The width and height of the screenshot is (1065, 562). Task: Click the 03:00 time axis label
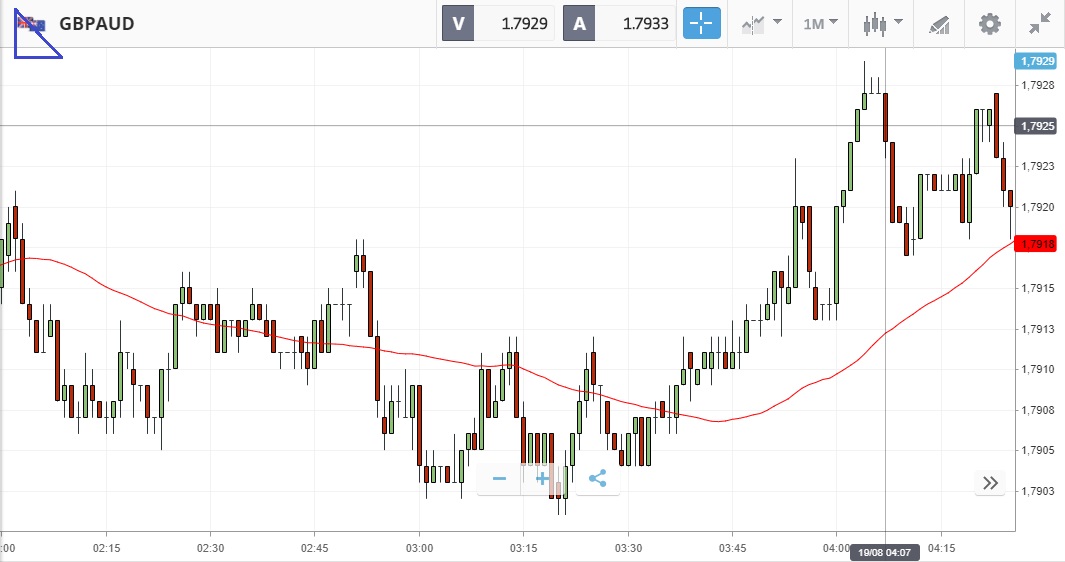(419, 548)
